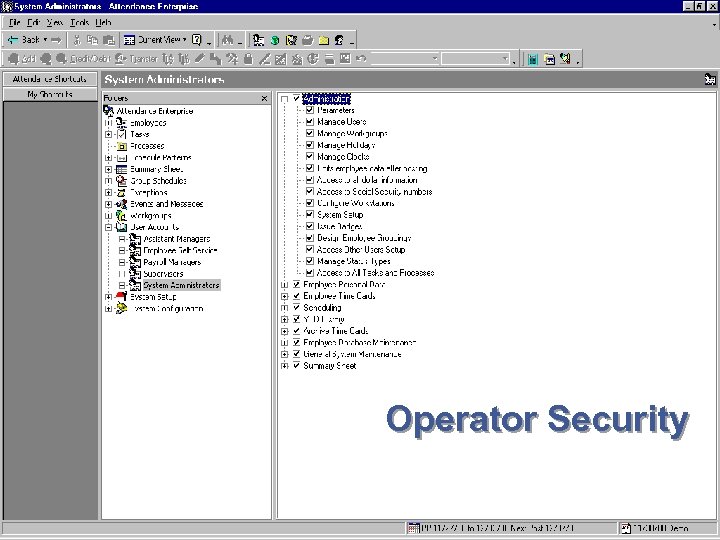The width and height of the screenshot is (720, 540).
Task: Click the Attendance Shortcuts bar button
Action: [x=50, y=79]
